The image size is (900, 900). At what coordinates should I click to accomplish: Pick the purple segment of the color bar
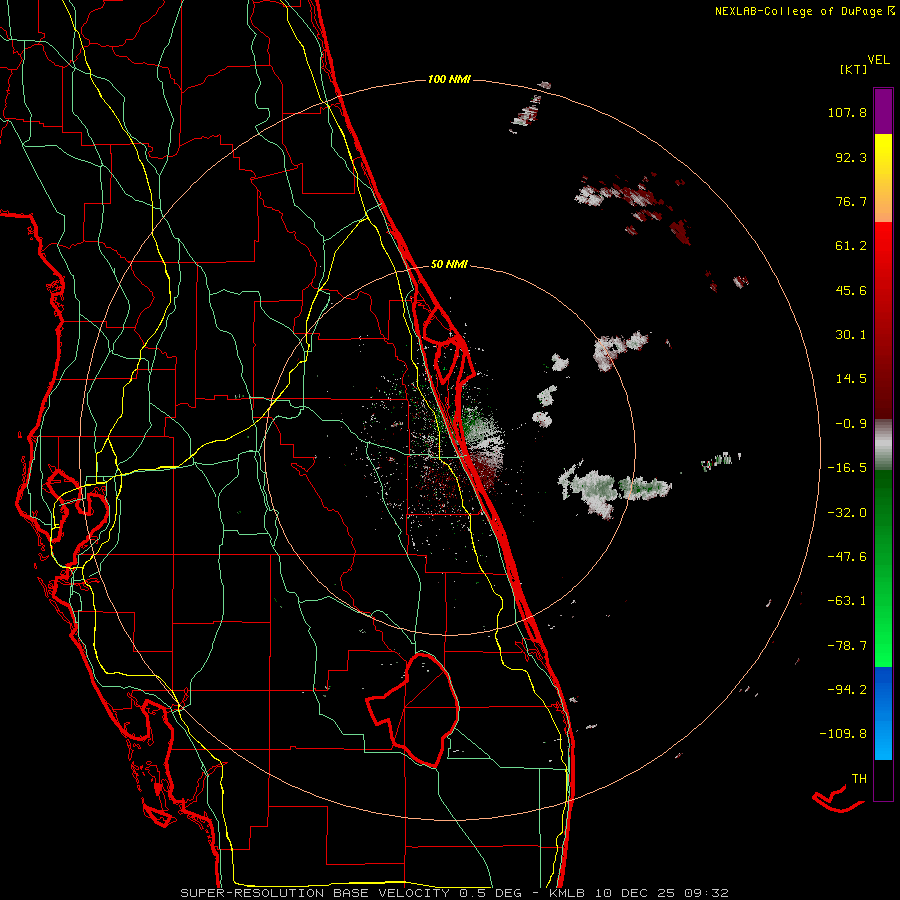(883, 111)
